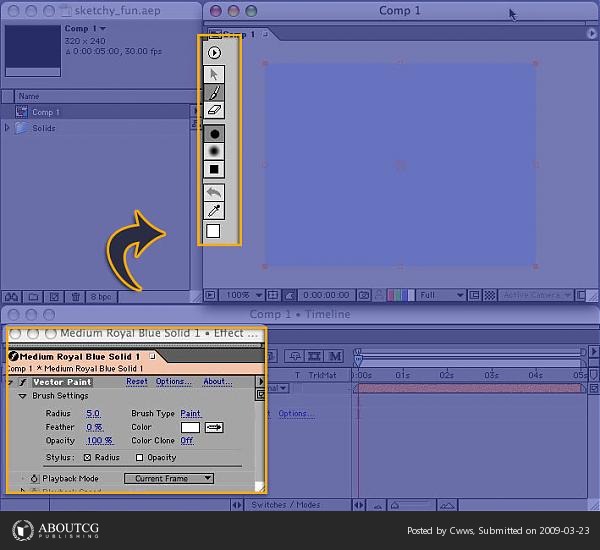Screen dimensions: 600x550
Task: Click Reset link for Vector Paint
Action: click(x=137, y=382)
